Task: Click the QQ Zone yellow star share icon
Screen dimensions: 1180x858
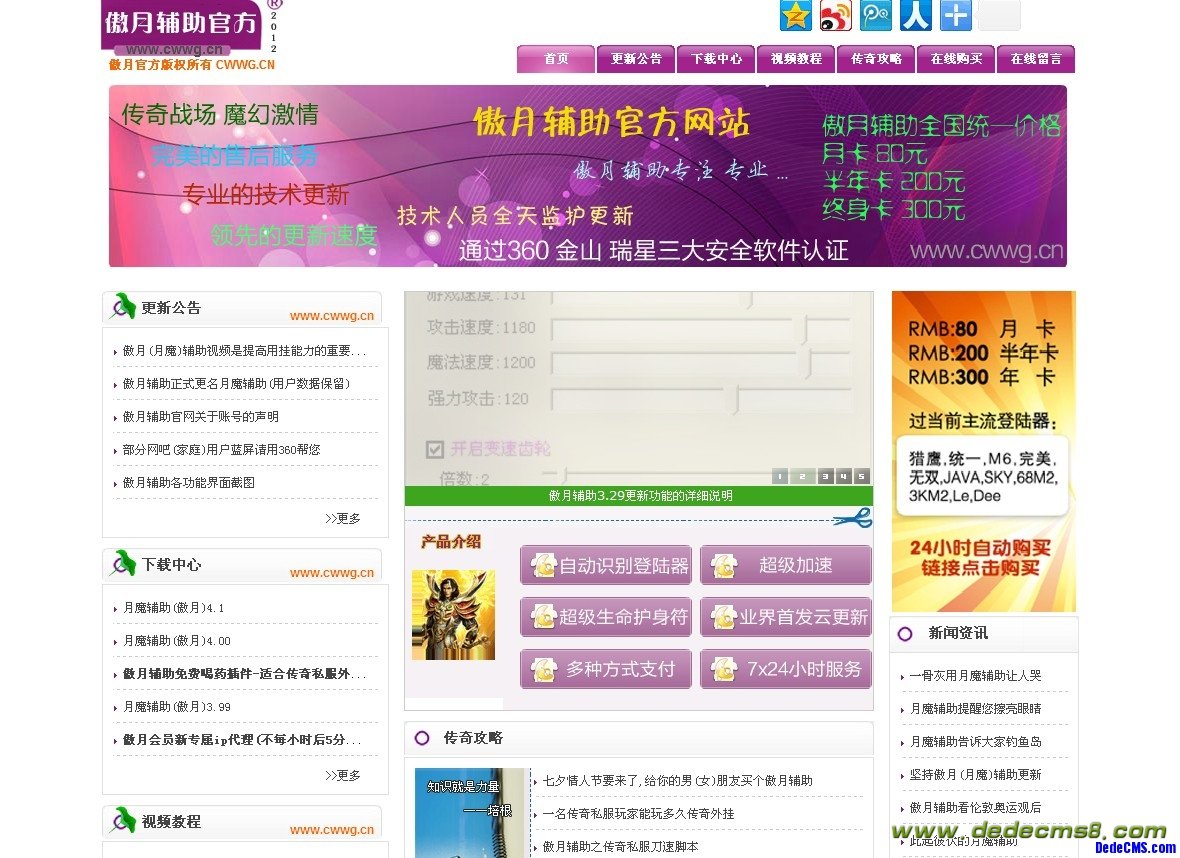Action: pos(795,16)
